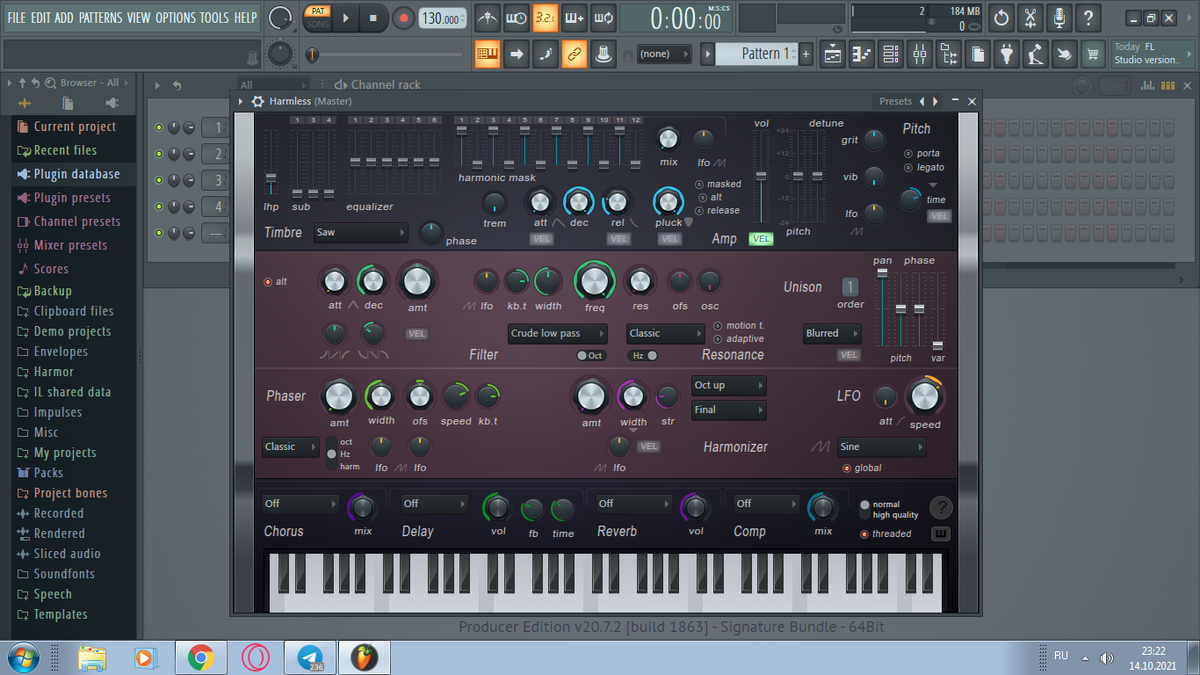Open the Blurred unison type dropdown
This screenshot has height=675, width=1200.
[x=832, y=334]
